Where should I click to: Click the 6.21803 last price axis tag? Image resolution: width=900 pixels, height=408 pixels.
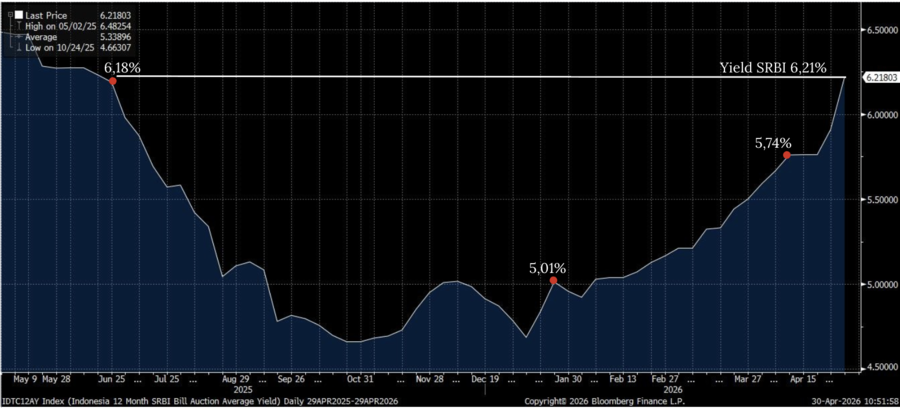(879, 77)
